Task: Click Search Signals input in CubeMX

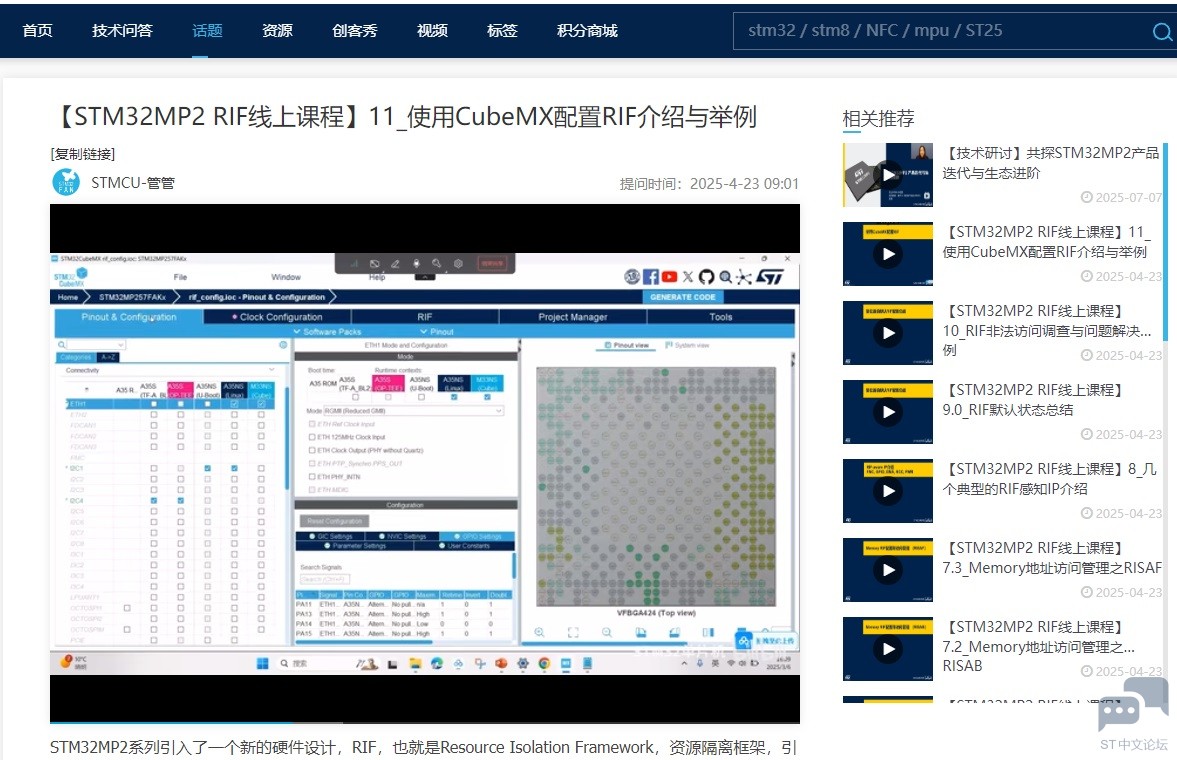Action: point(324,580)
